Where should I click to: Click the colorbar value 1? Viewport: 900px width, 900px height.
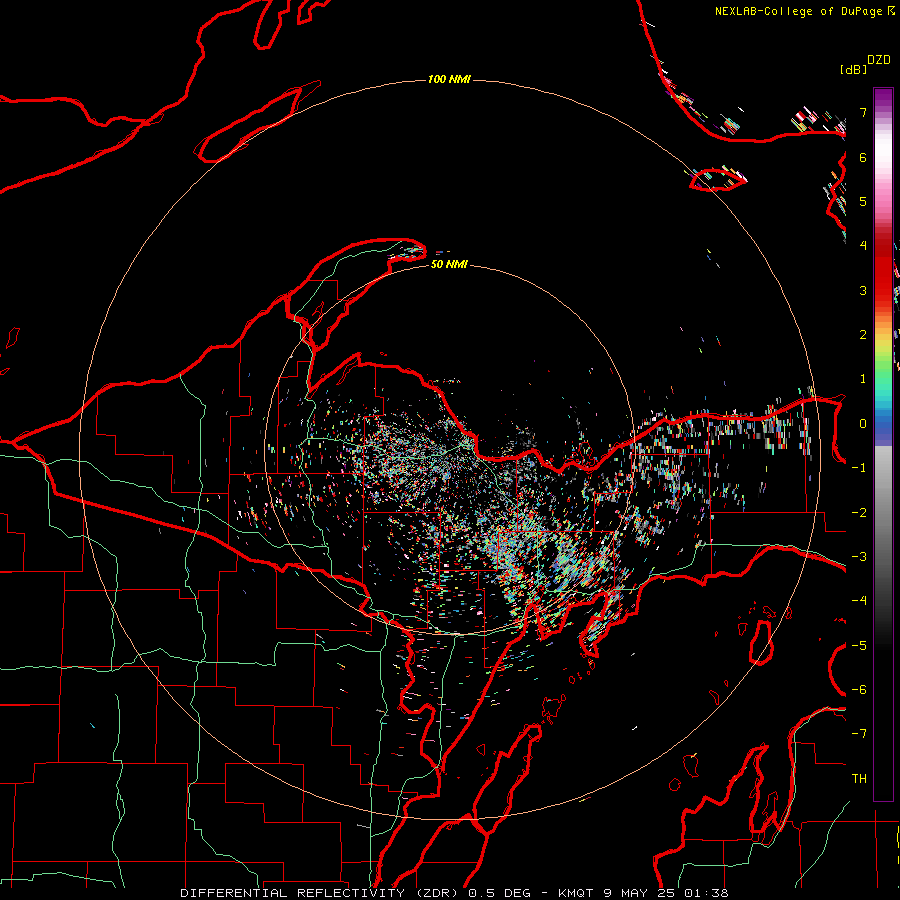[x=863, y=379]
